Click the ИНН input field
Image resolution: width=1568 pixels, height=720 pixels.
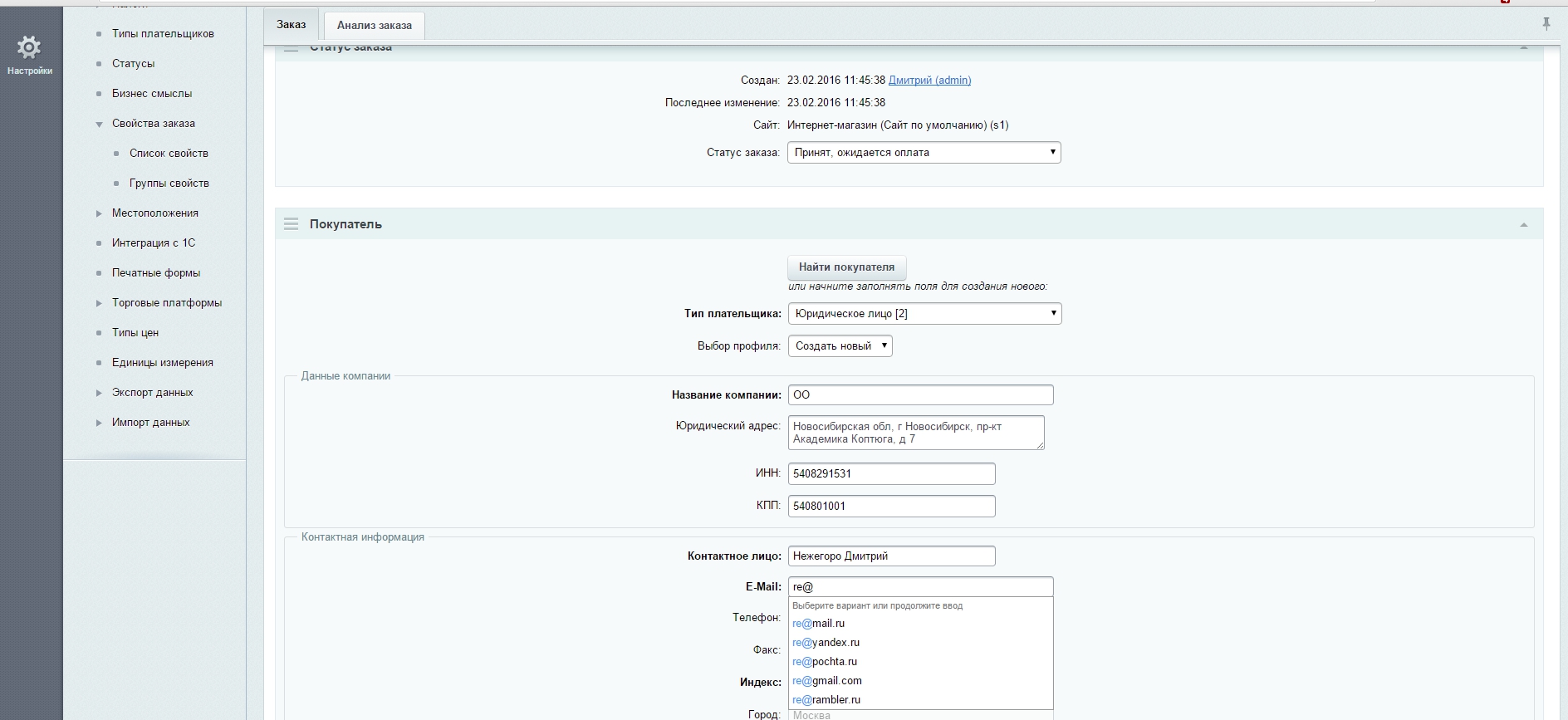tap(891, 474)
